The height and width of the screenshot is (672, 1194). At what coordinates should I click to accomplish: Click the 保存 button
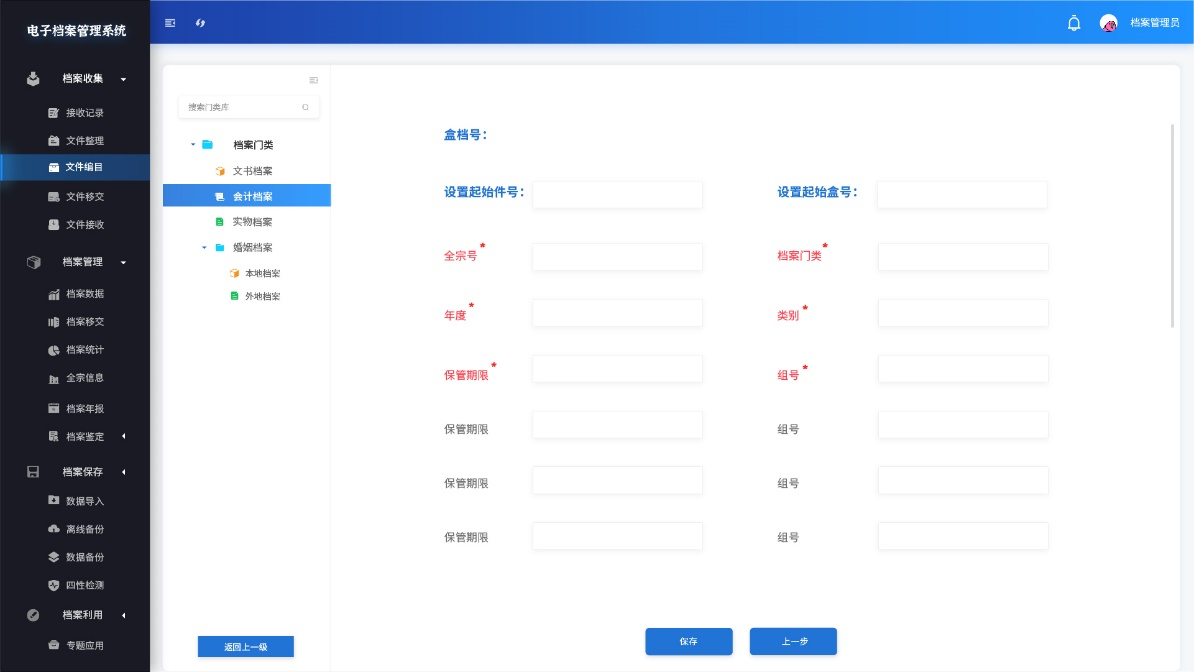tap(688, 641)
